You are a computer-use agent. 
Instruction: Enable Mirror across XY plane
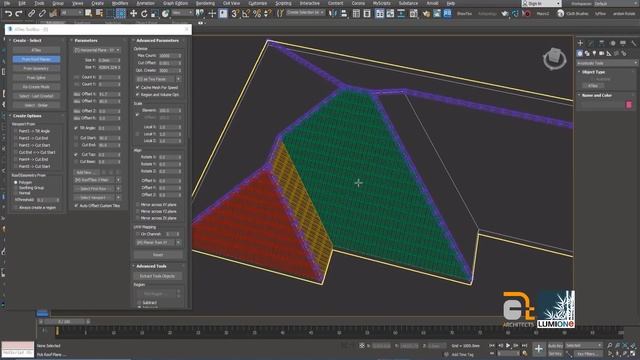pos(138,204)
